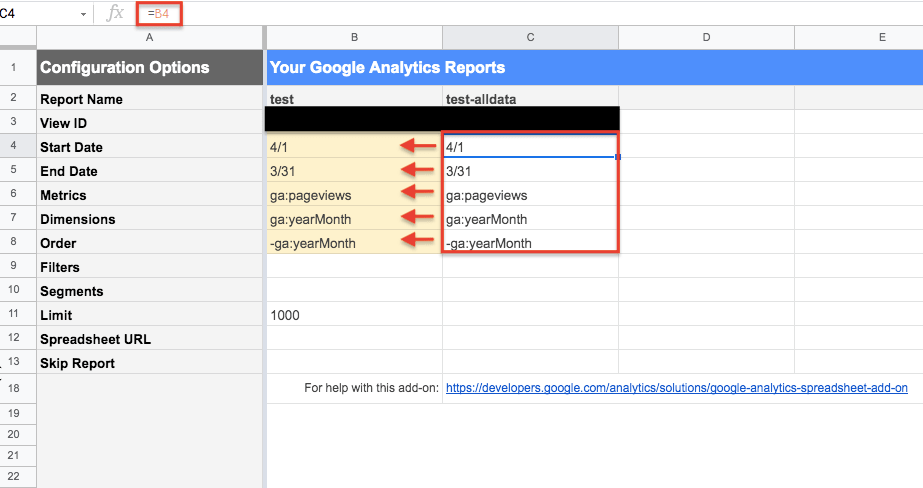This screenshot has height=488, width=923.
Task: Click column C ga:pageviews cell
Action: tap(530, 194)
